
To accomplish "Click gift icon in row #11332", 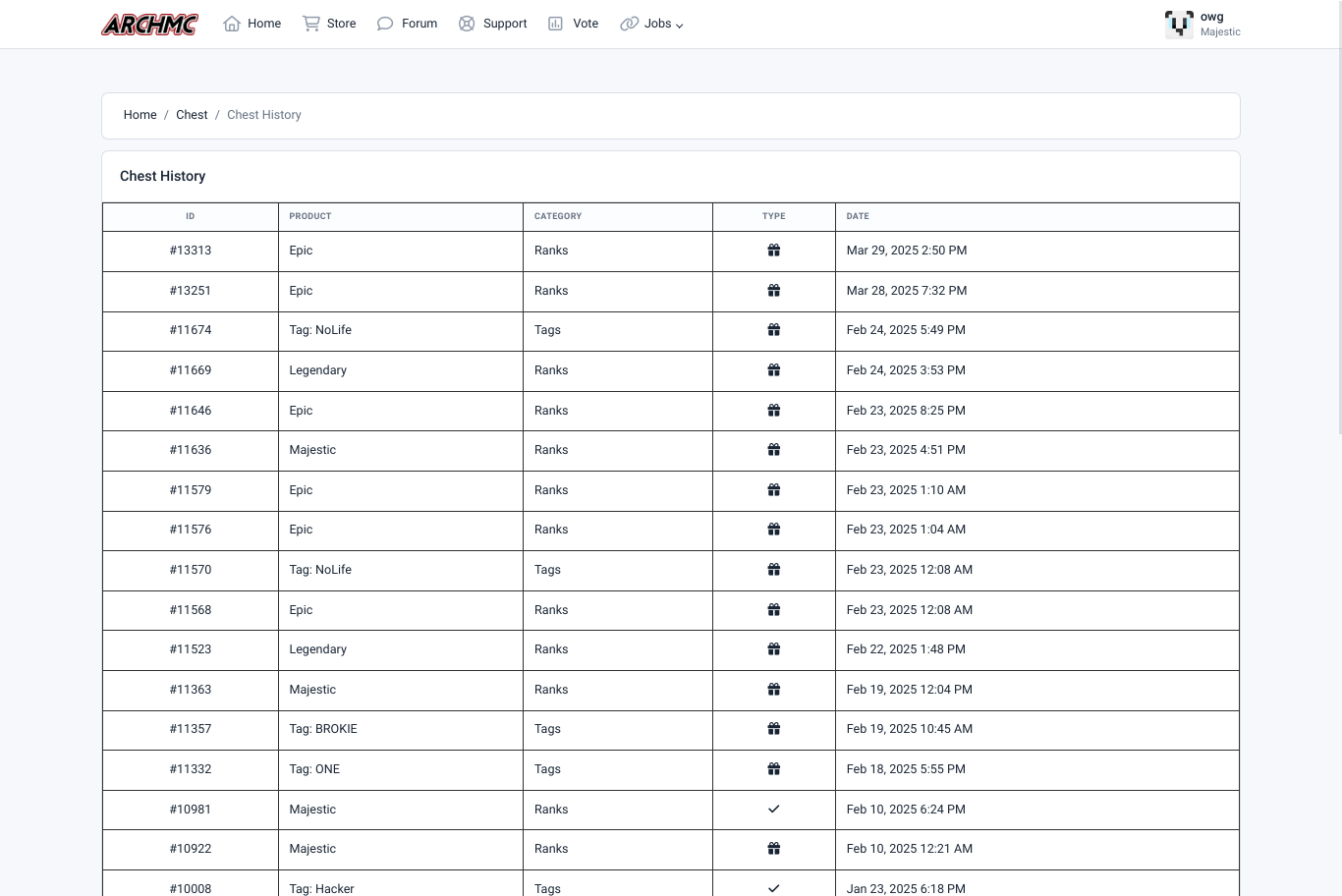I will [774, 769].
